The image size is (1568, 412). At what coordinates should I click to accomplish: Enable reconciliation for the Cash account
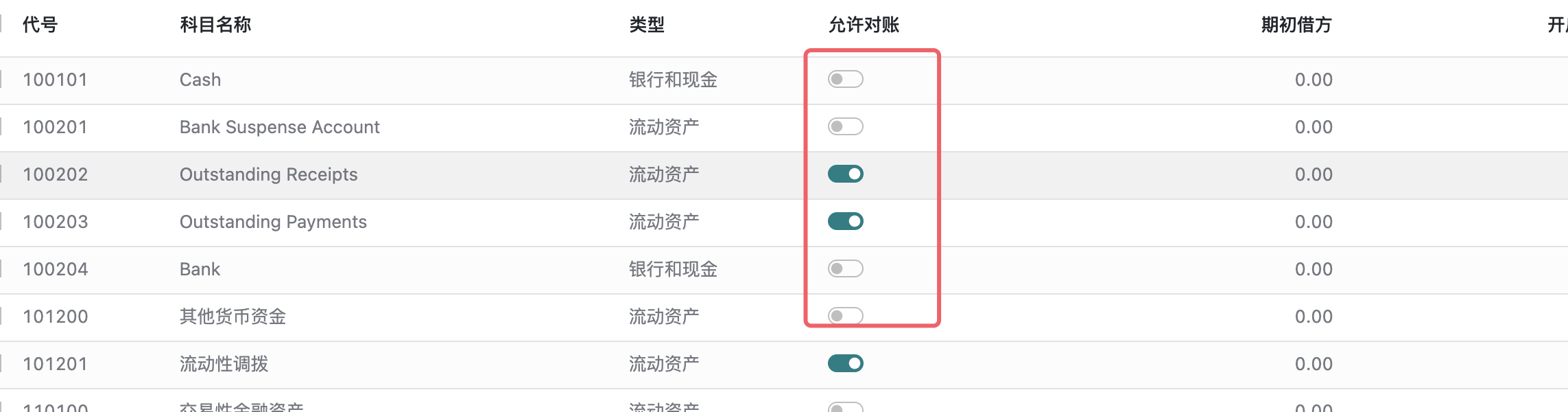click(845, 80)
